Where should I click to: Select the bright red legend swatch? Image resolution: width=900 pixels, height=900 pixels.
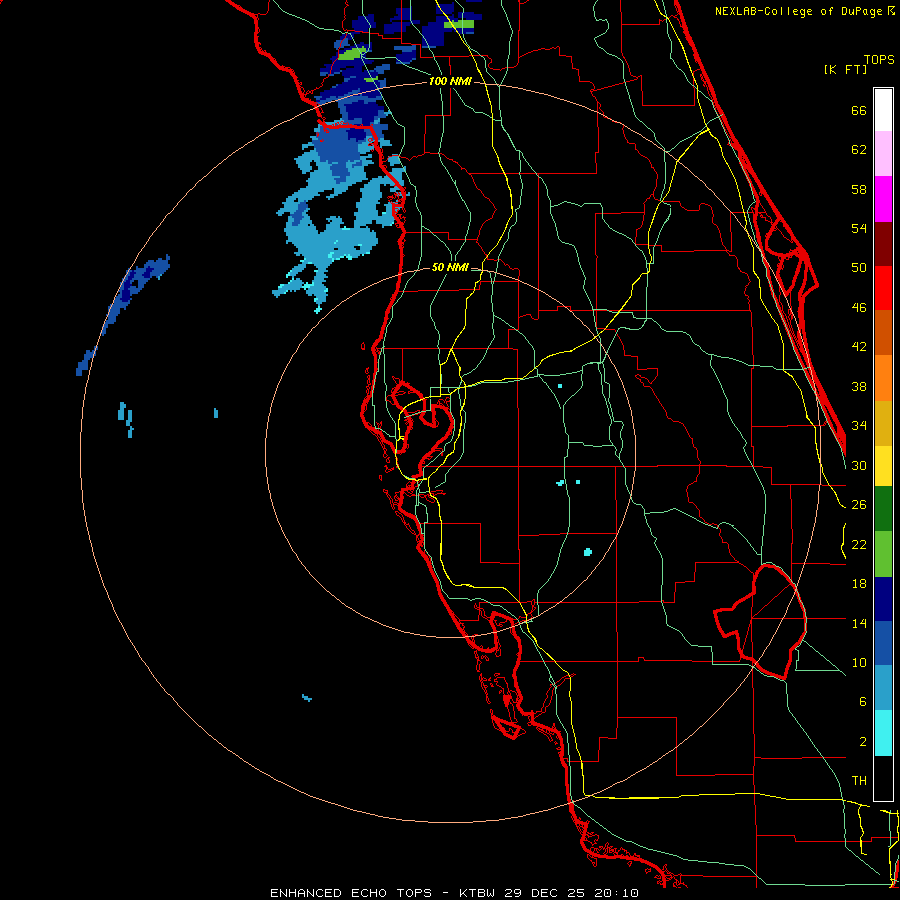883,288
